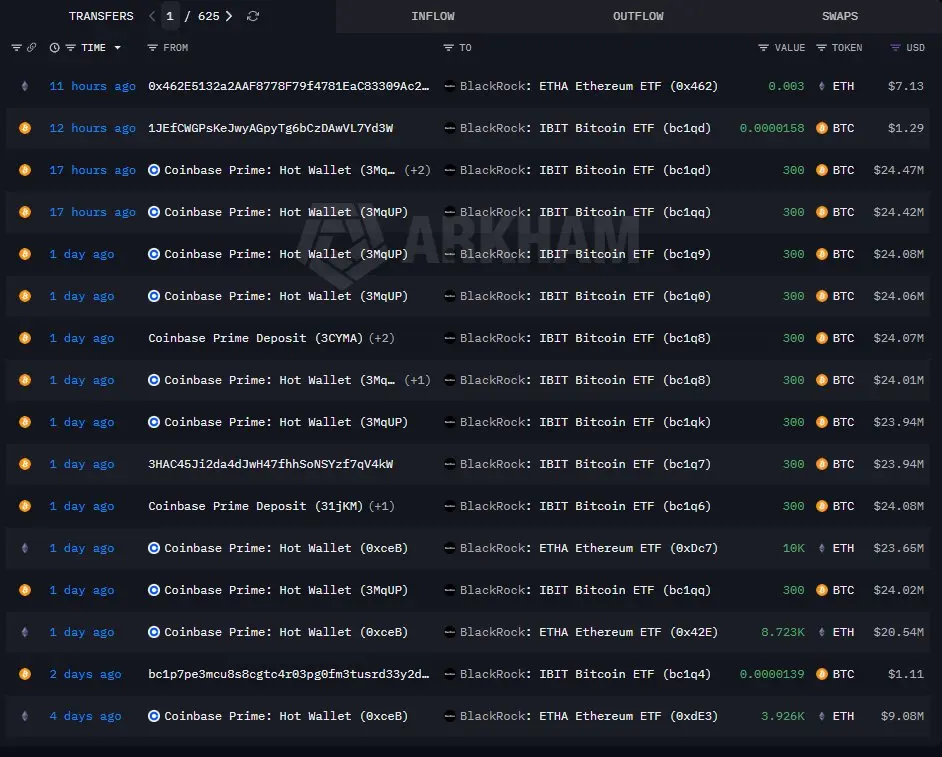This screenshot has width=942, height=757.
Task: Open the FROM column filter
Action: (x=153, y=47)
